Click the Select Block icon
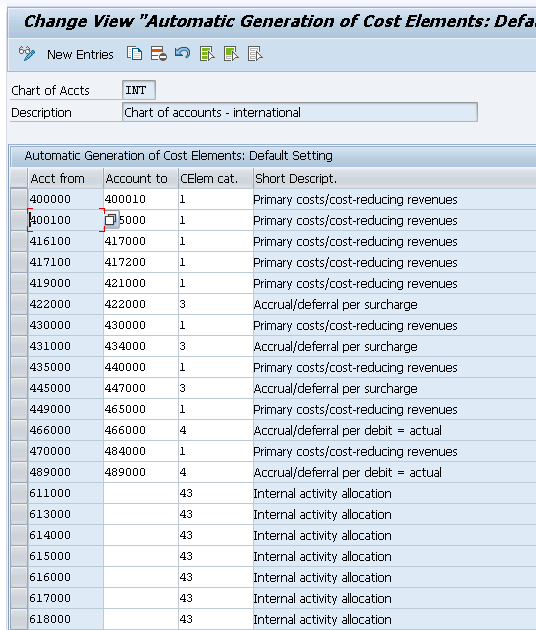This screenshot has width=536, height=630. tap(231, 53)
